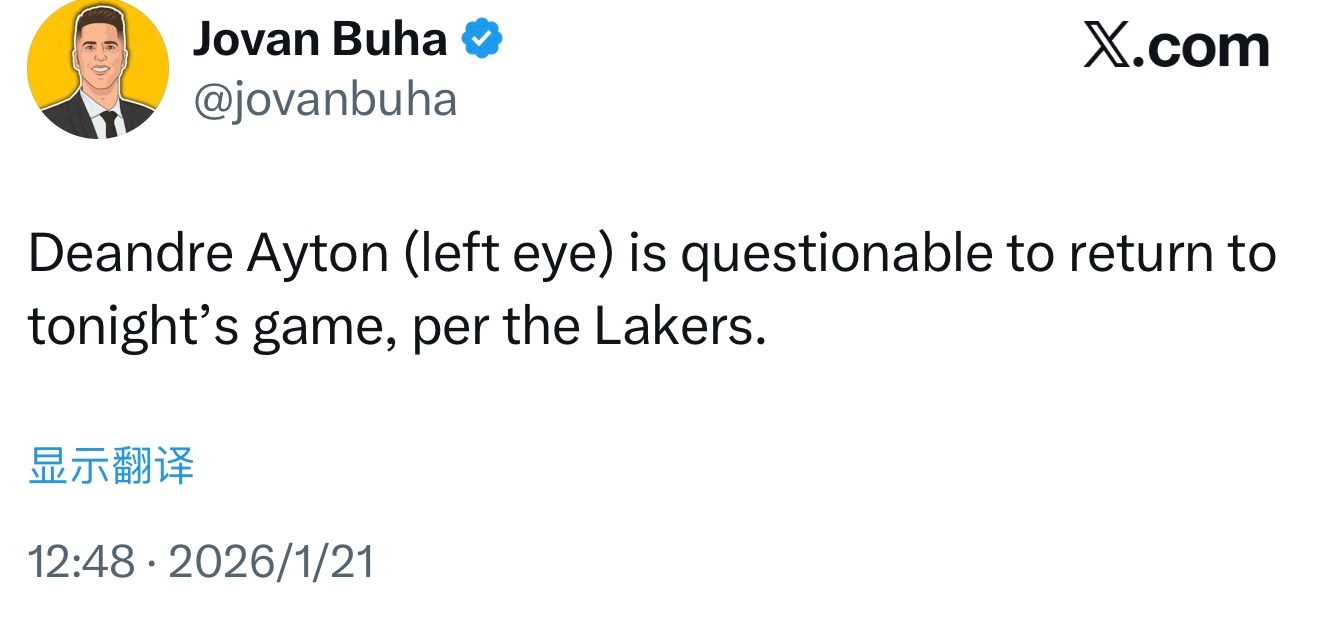Click the 12:48 post time

80,562
